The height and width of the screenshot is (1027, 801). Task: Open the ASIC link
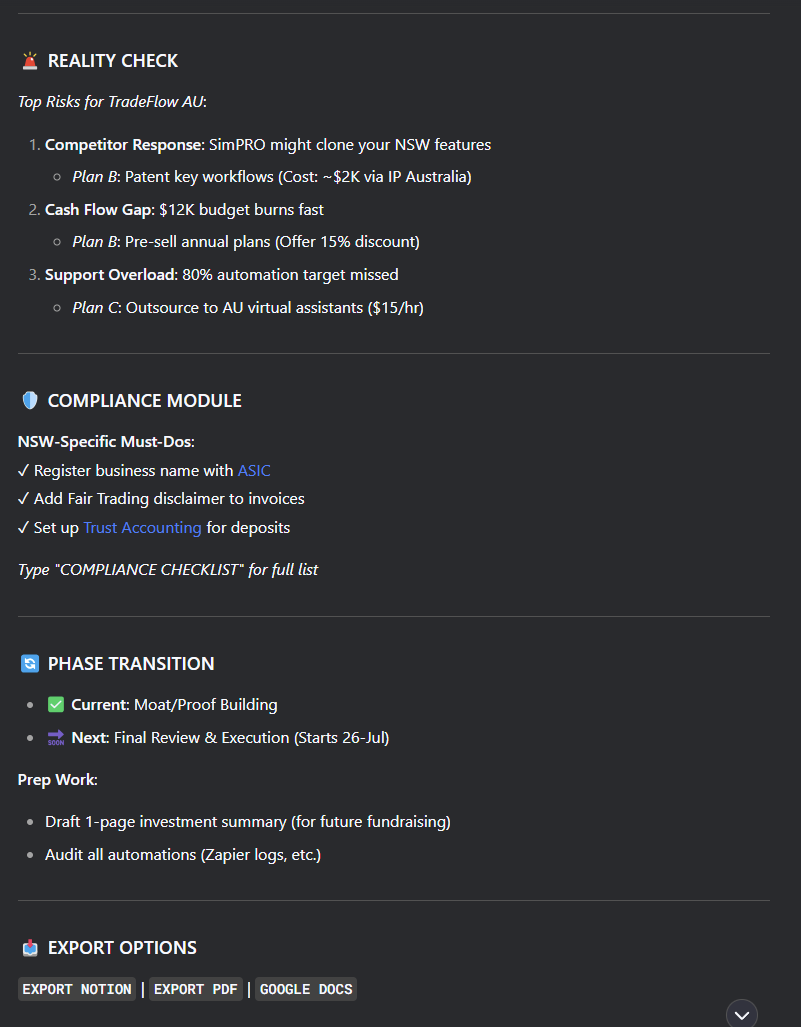[254, 471]
